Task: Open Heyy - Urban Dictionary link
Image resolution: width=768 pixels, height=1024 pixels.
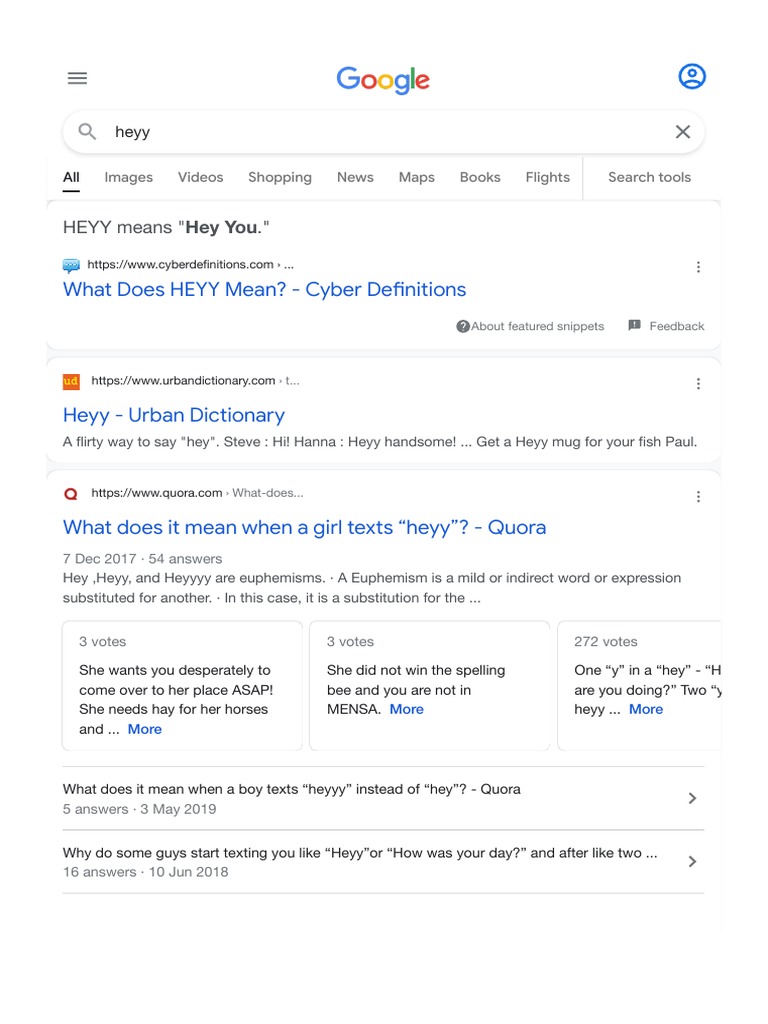Action: [174, 415]
